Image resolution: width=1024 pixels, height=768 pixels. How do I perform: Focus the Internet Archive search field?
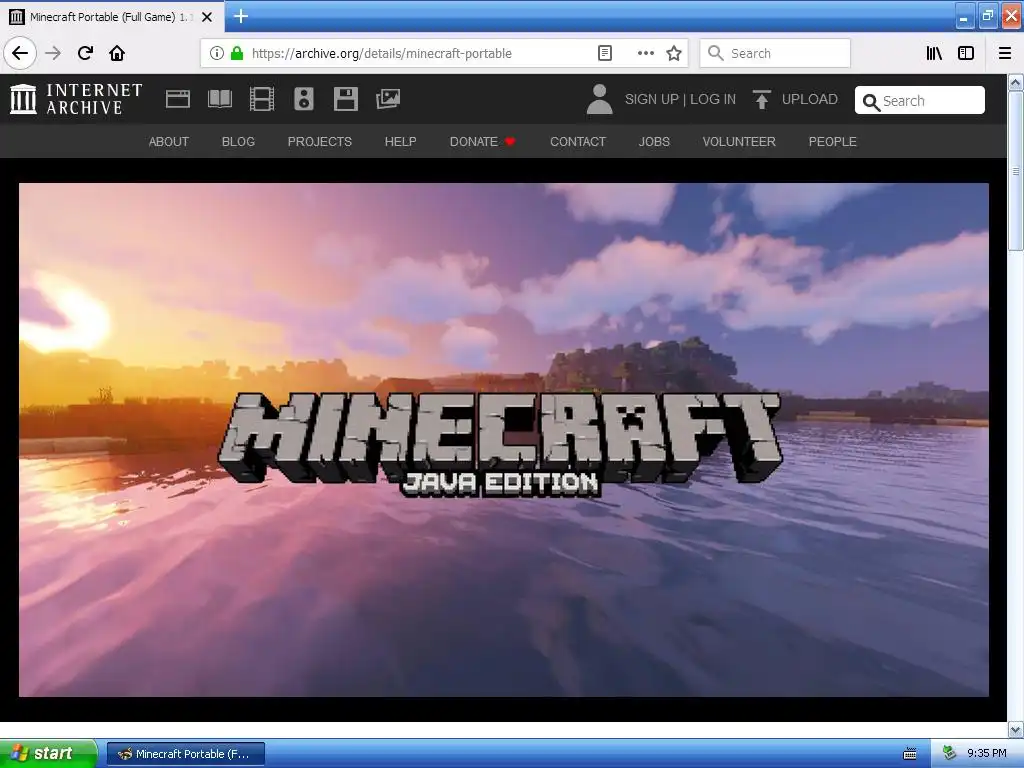(920, 101)
